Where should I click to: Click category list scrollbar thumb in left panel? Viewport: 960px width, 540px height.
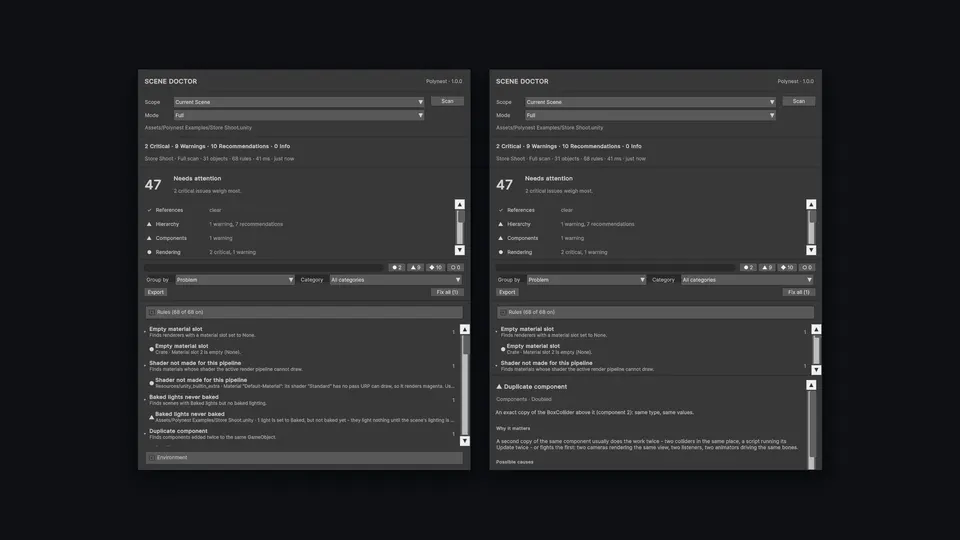pyautogui.click(x=460, y=217)
